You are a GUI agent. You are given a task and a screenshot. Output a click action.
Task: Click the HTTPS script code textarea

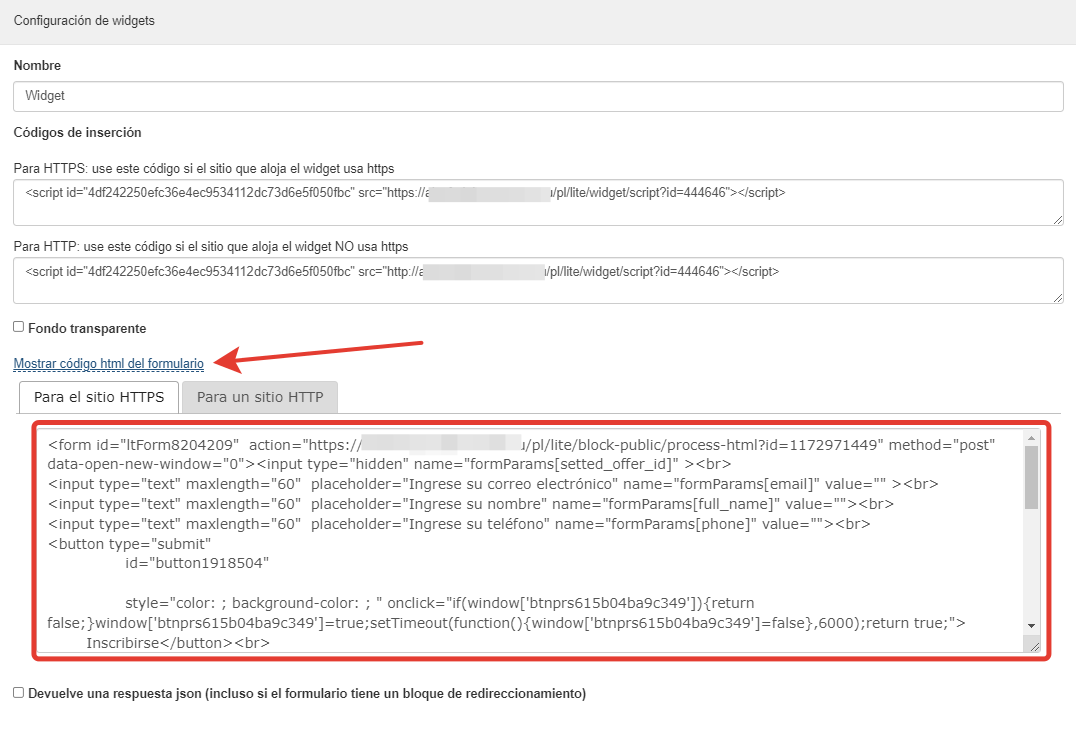pos(538,202)
